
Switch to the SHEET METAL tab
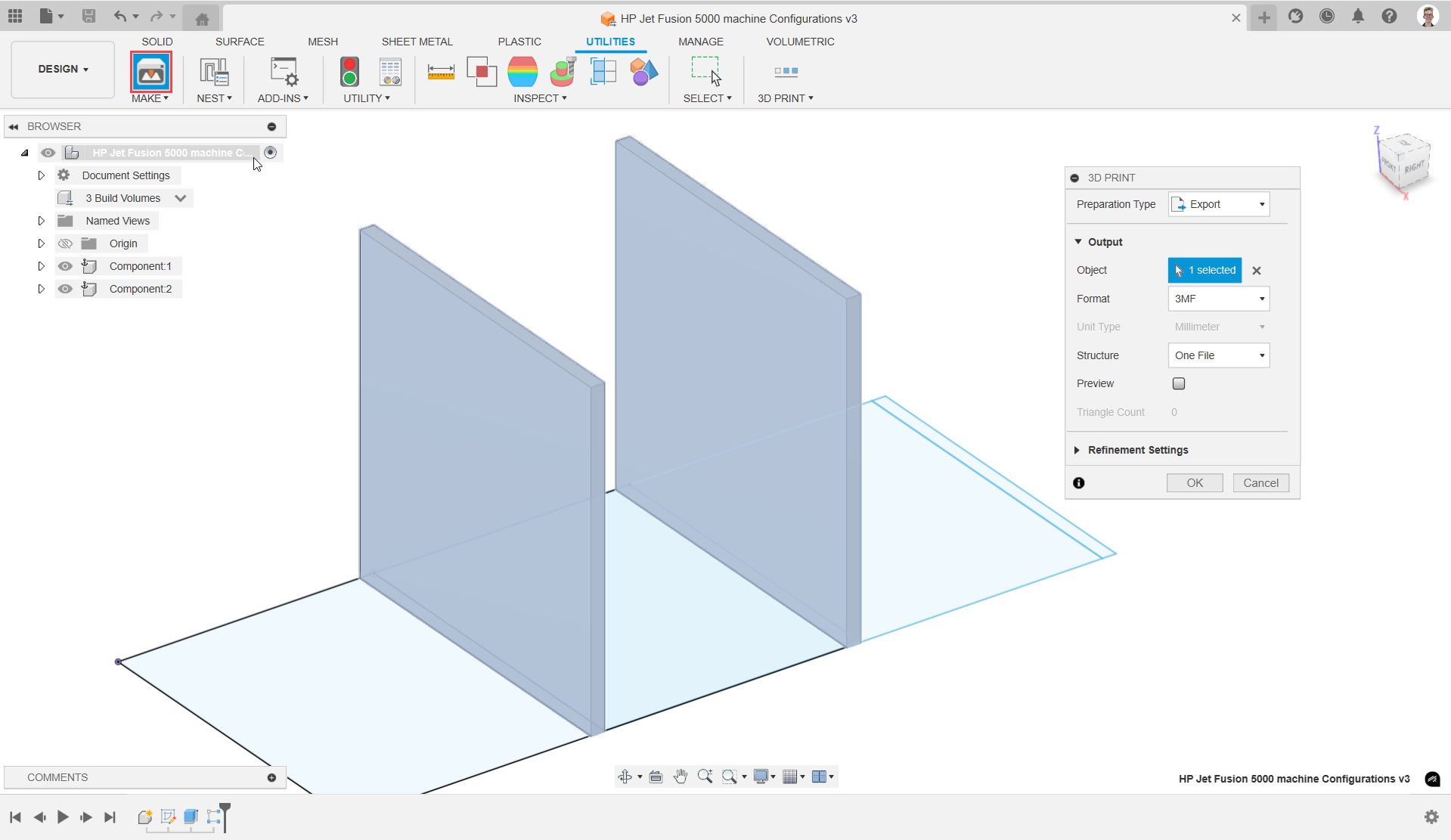click(417, 42)
